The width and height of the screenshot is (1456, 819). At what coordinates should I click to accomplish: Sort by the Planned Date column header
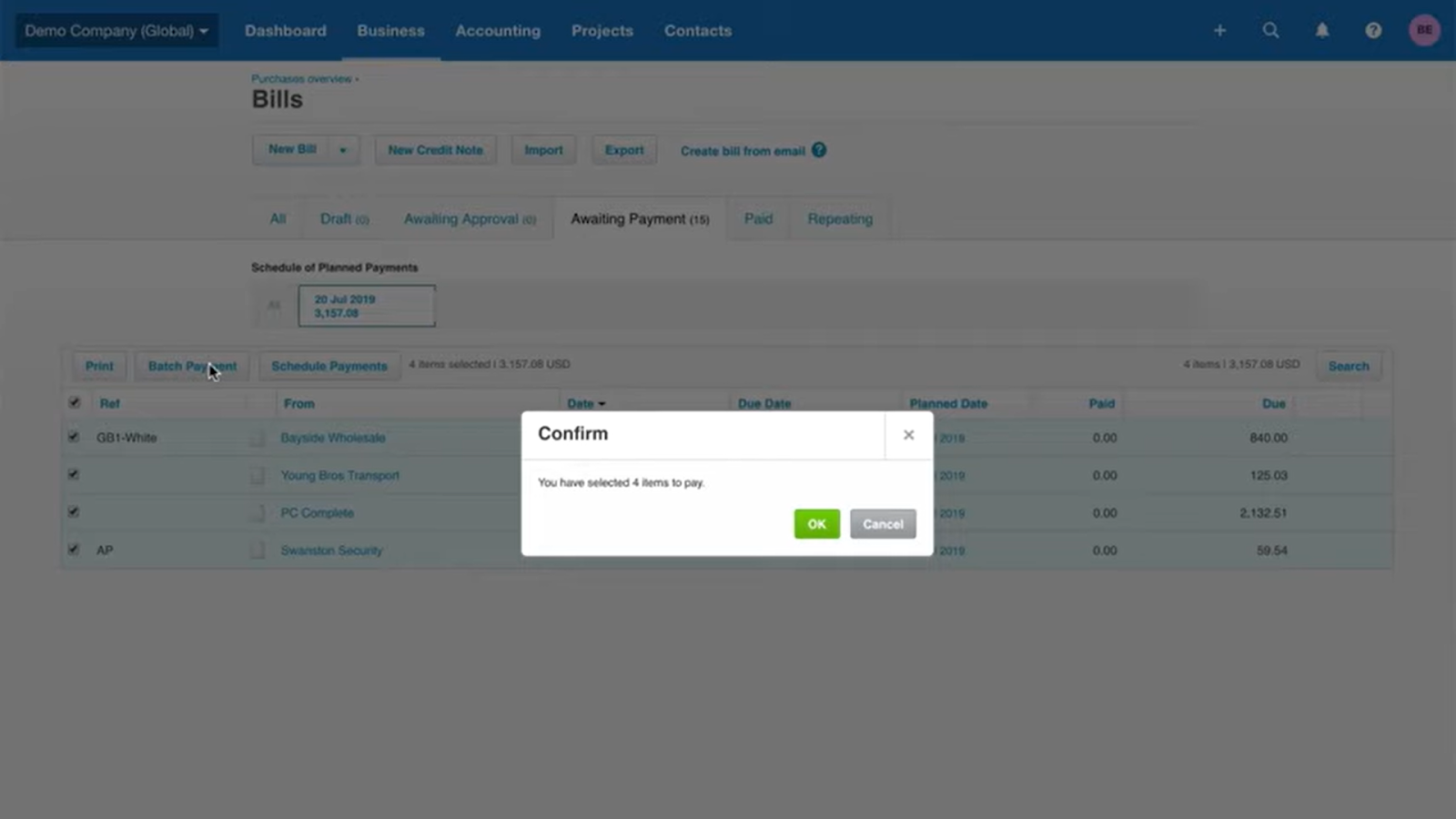click(x=948, y=403)
